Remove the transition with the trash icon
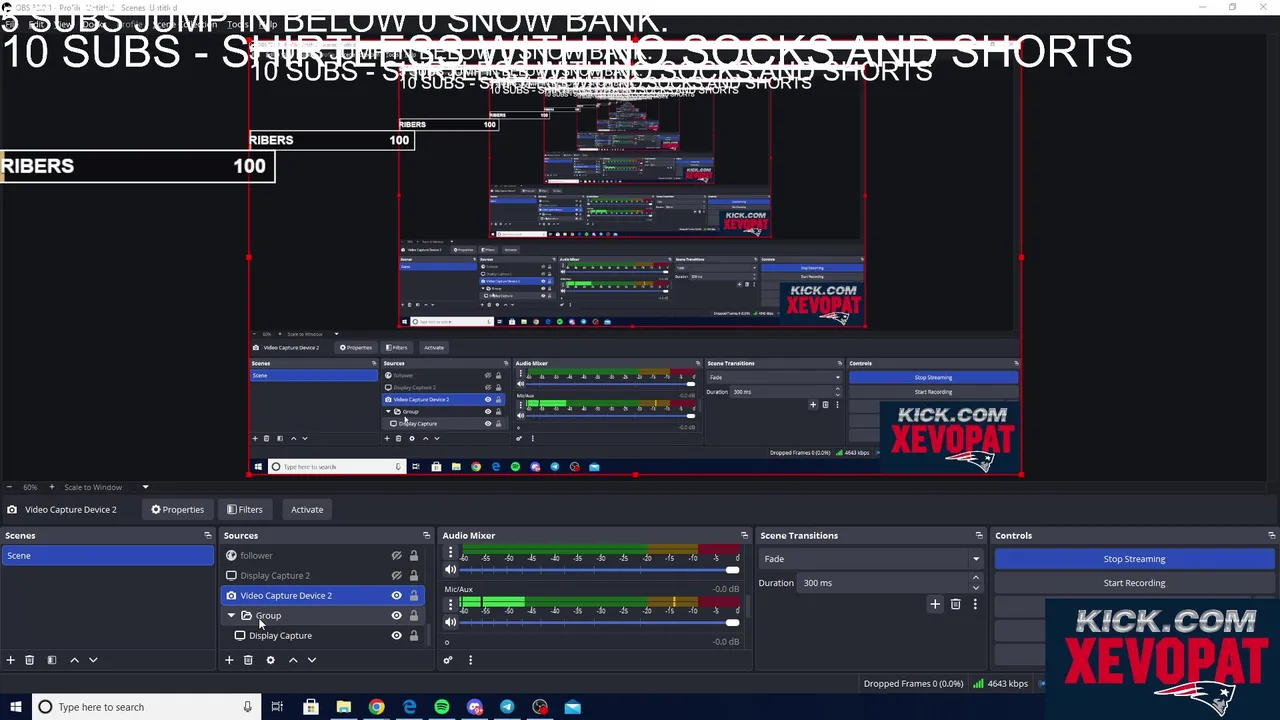Screen dimensions: 1280x720 (955, 604)
